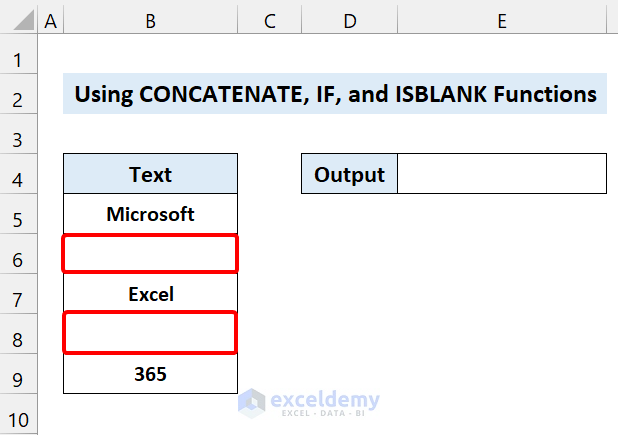Select column C header

click(x=269, y=20)
